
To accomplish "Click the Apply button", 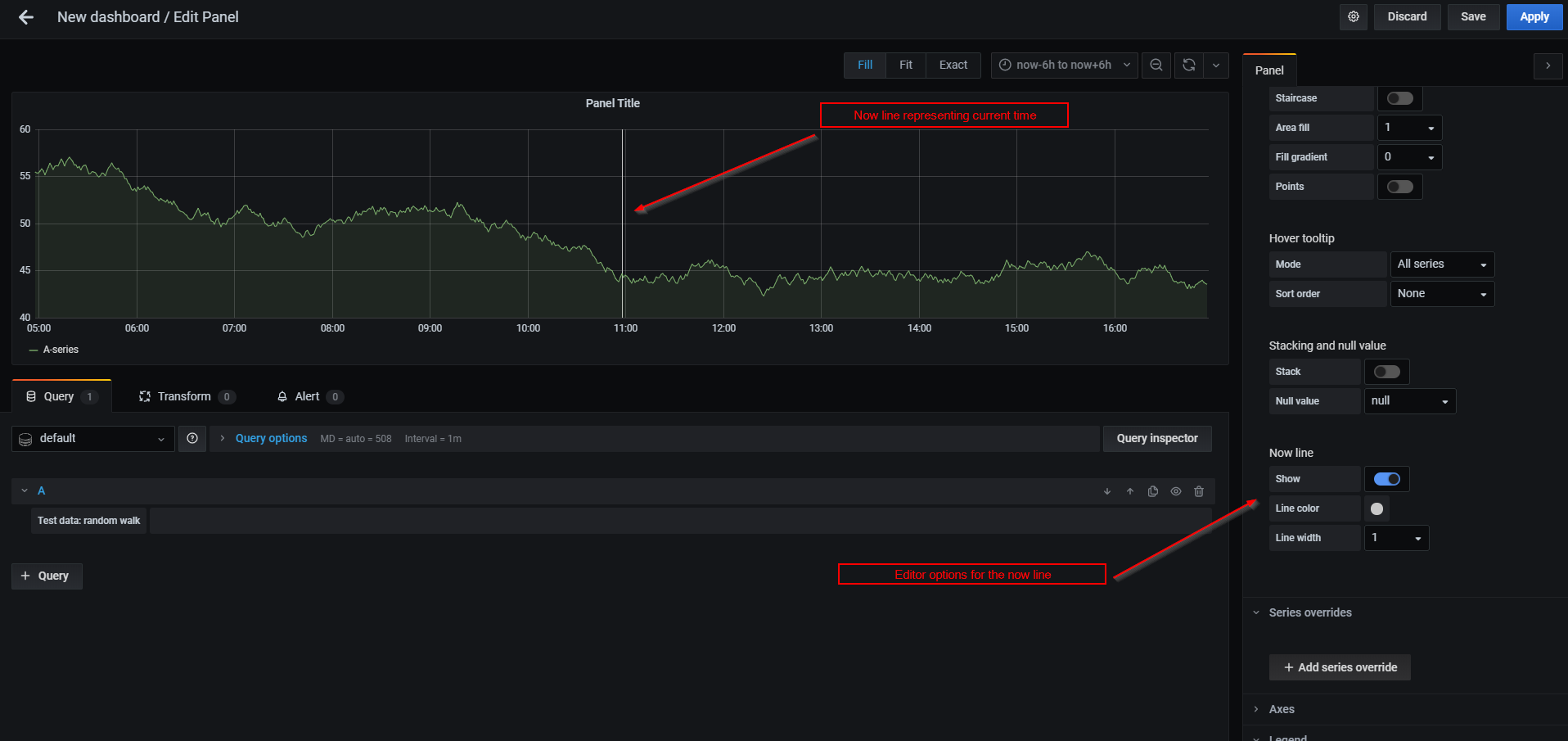I will pyautogui.click(x=1533, y=16).
